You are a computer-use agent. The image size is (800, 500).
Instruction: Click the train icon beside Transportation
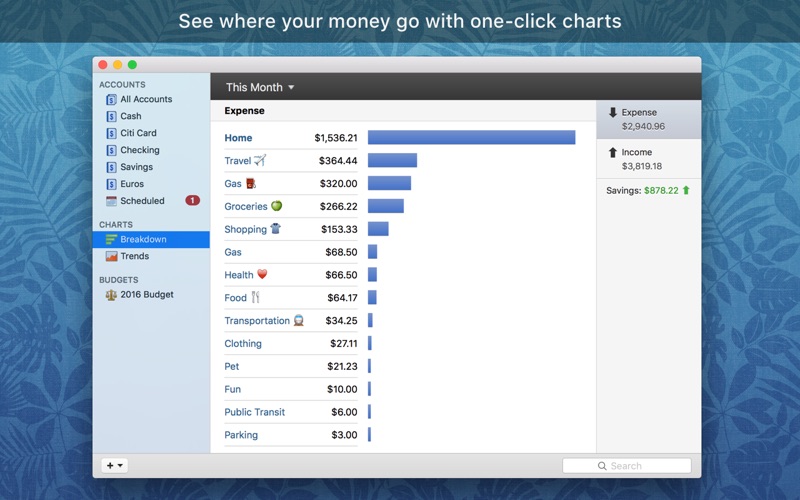pos(298,320)
